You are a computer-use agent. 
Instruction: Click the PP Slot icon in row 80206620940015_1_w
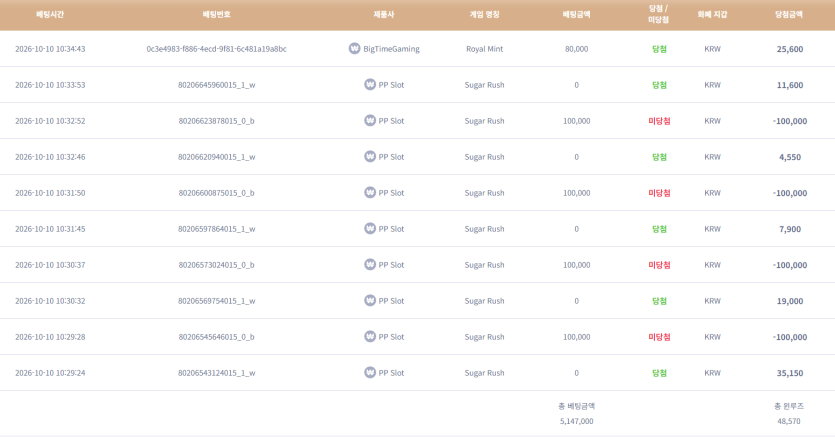pyautogui.click(x=370, y=157)
